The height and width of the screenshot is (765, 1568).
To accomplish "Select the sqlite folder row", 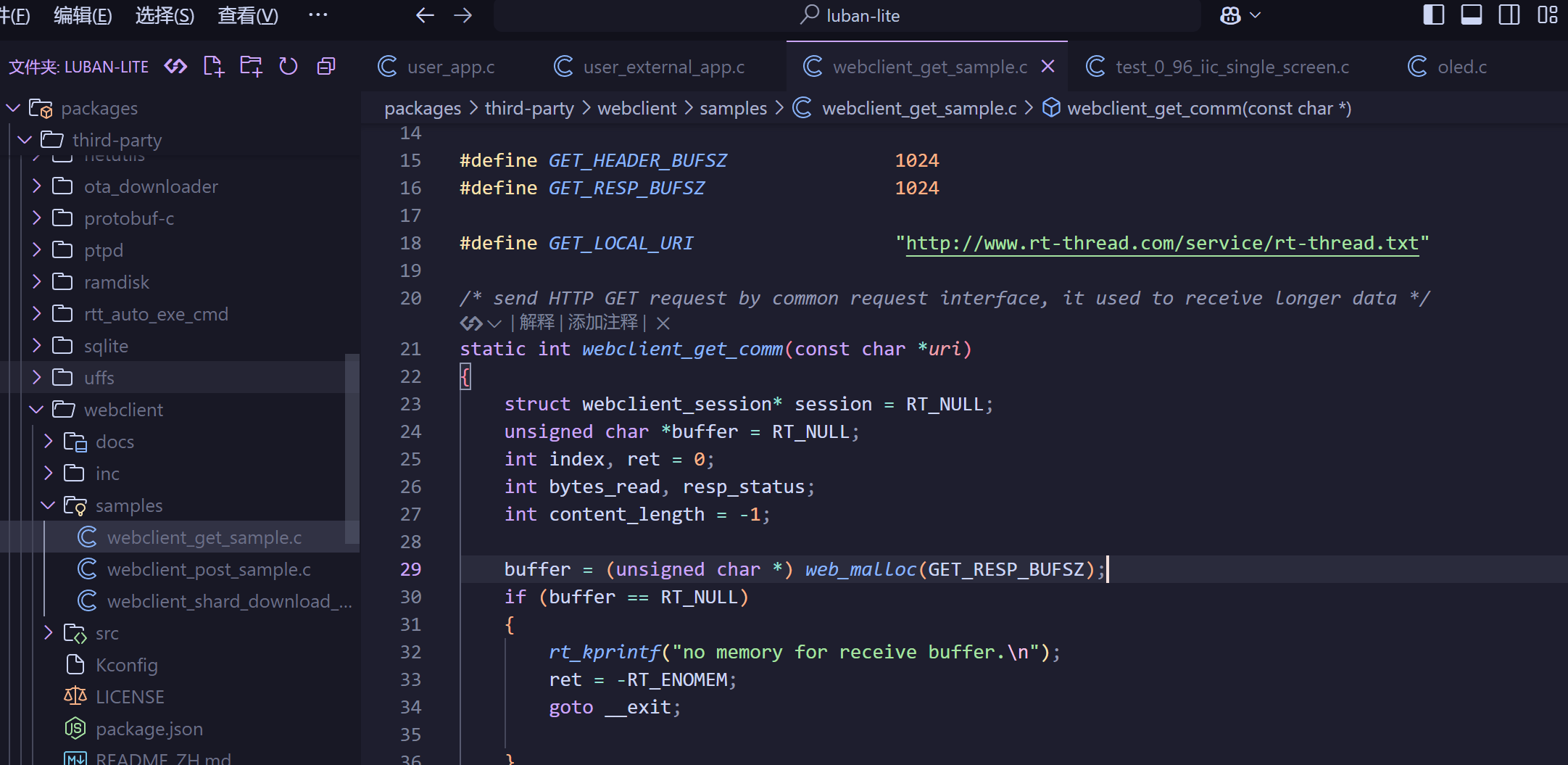I will pyautogui.click(x=180, y=346).
